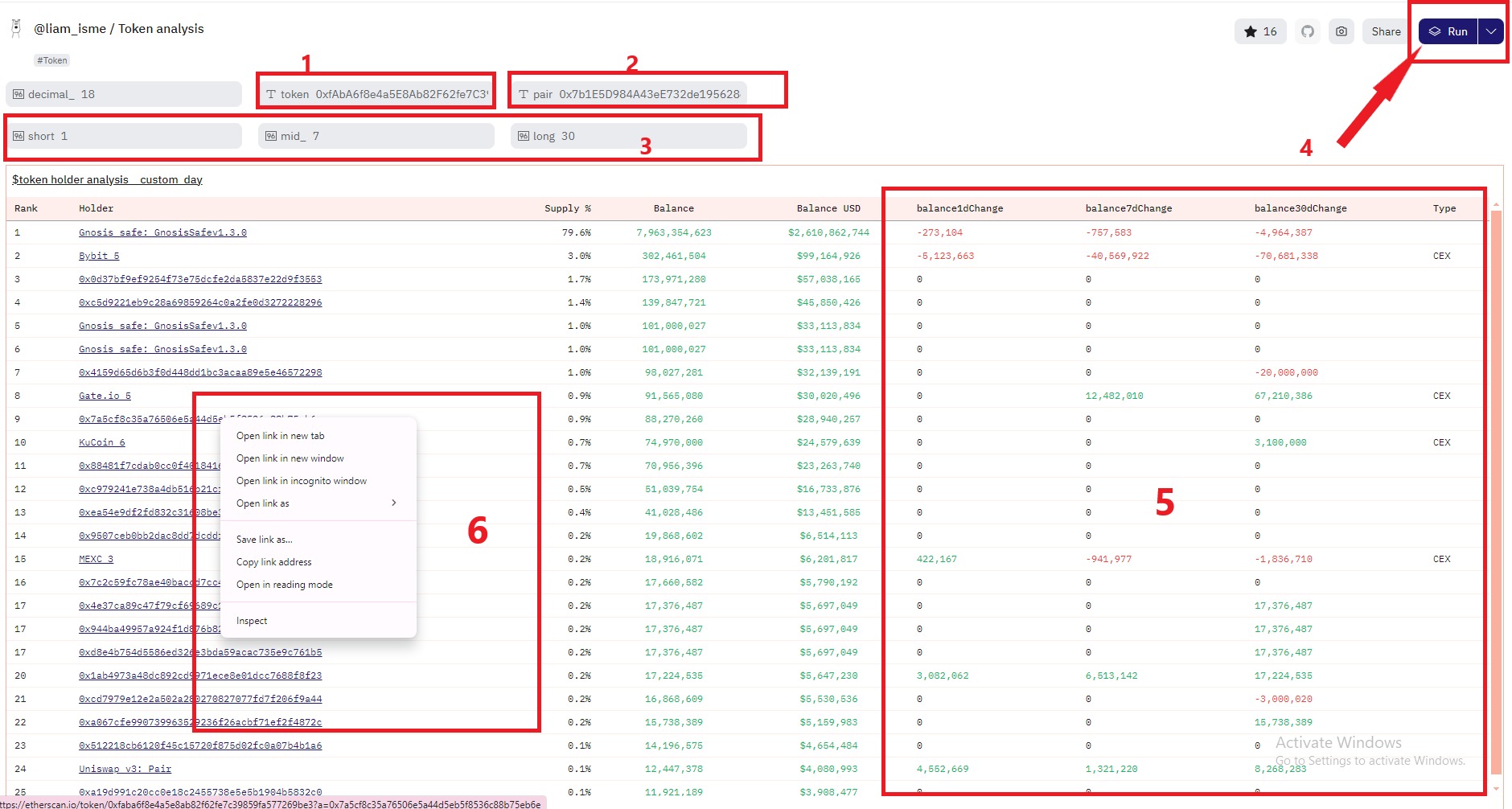
Task: Open the Uniswap v3: Pair link
Action: [x=125, y=769]
